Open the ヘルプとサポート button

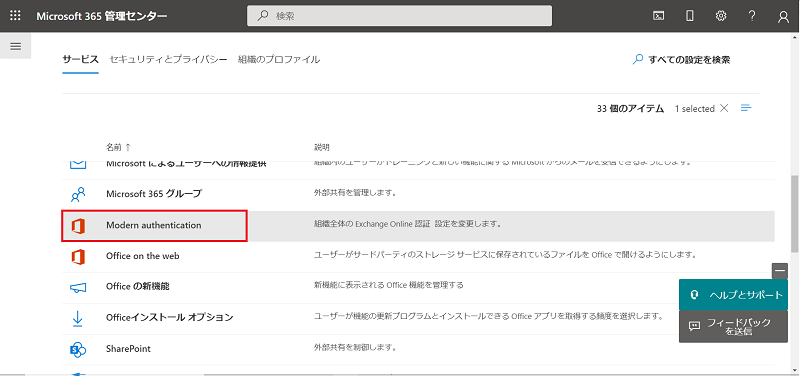733,295
